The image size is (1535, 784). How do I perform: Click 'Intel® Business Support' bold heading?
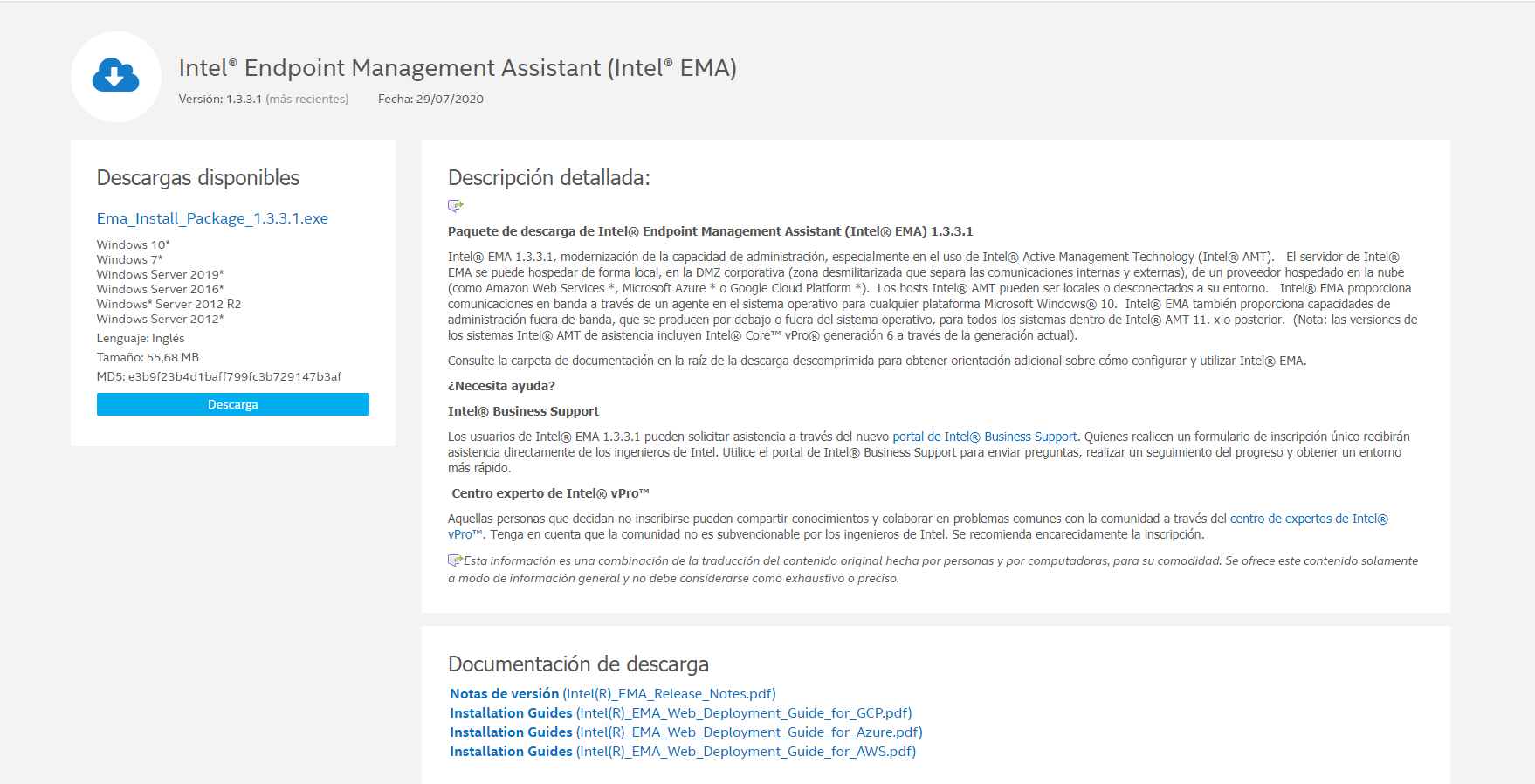point(524,411)
